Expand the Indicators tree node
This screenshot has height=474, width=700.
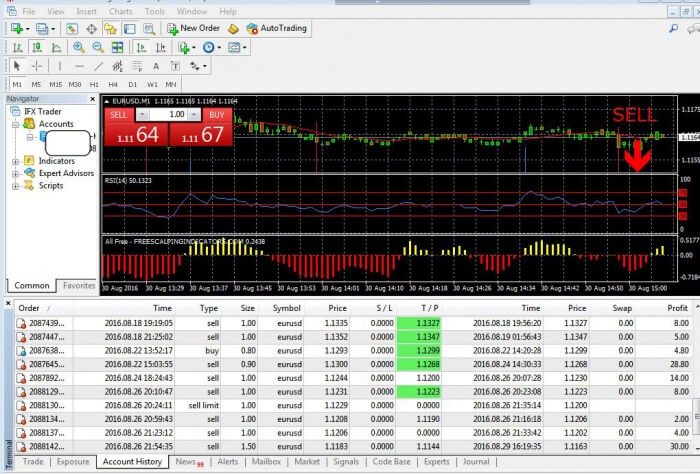(x=16, y=161)
